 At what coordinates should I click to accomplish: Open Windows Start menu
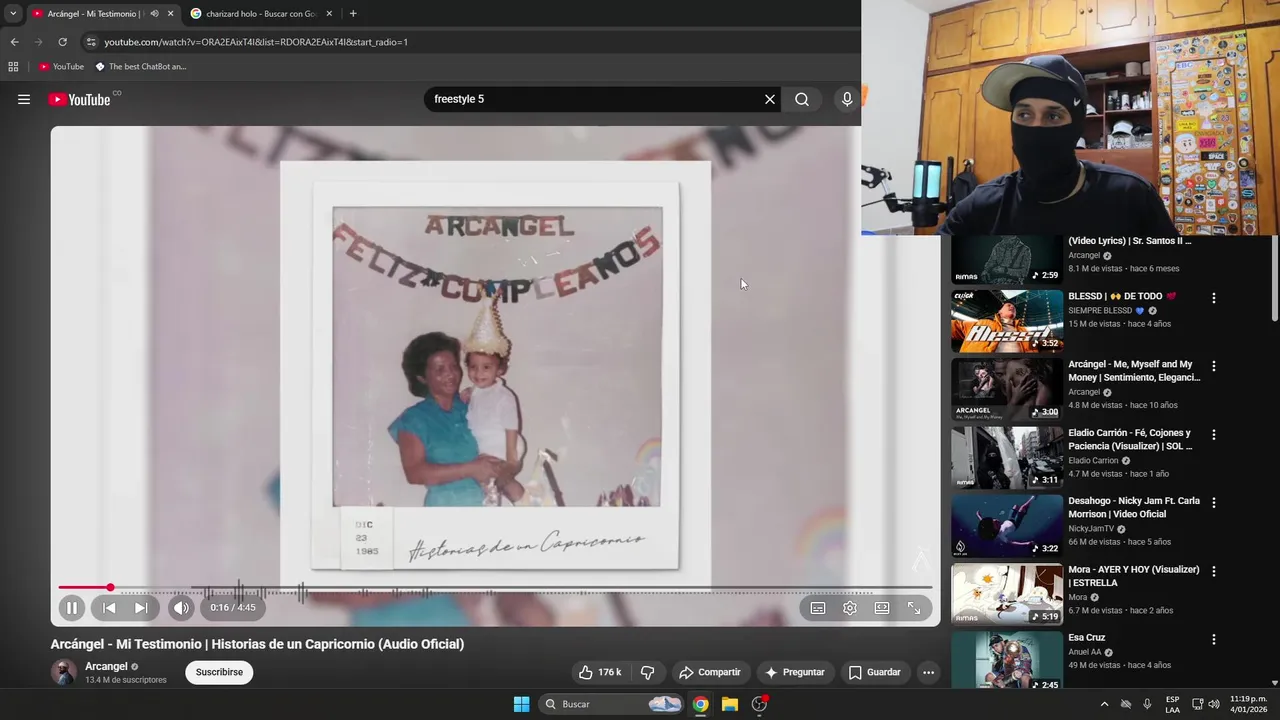pyautogui.click(x=521, y=704)
